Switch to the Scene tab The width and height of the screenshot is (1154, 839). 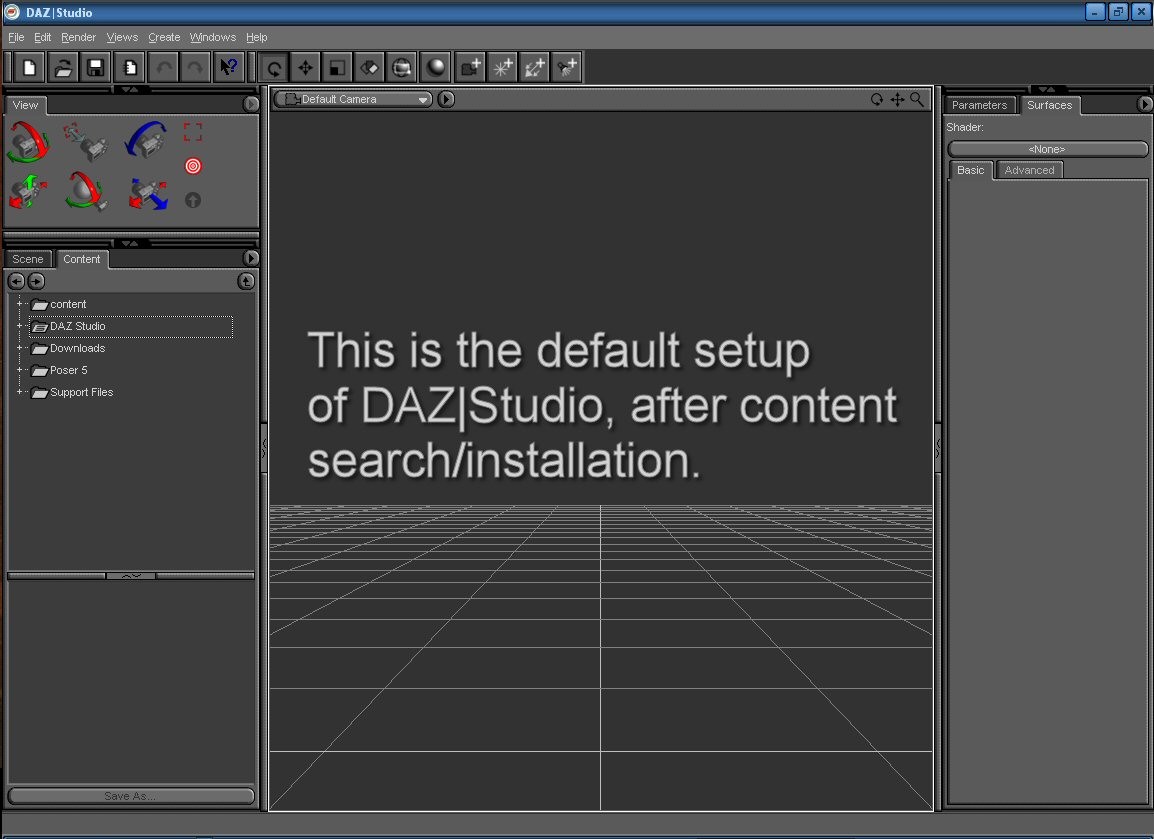point(28,259)
